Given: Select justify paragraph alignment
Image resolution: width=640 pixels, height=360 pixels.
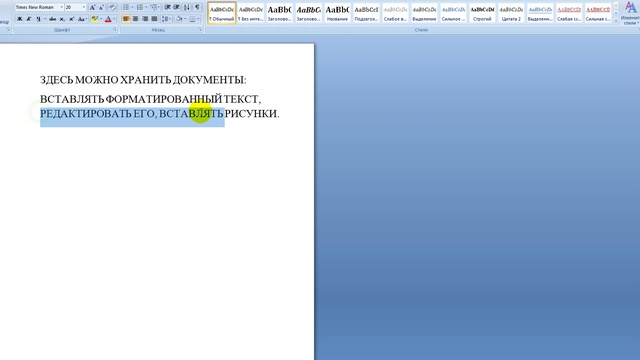Looking at the screenshot, I should (154, 19).
